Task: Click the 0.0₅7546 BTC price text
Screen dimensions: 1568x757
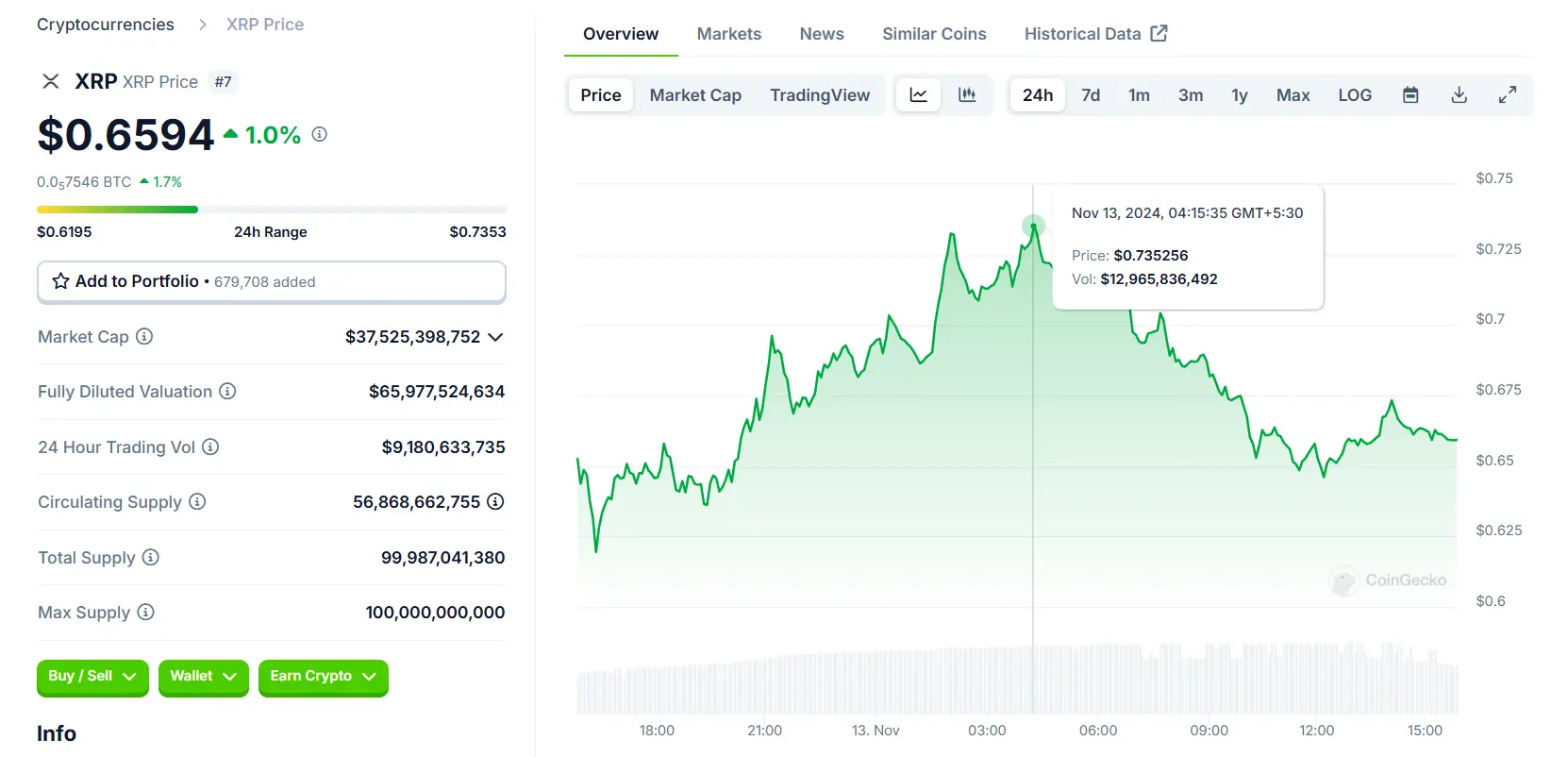Action: coord(84,182)
